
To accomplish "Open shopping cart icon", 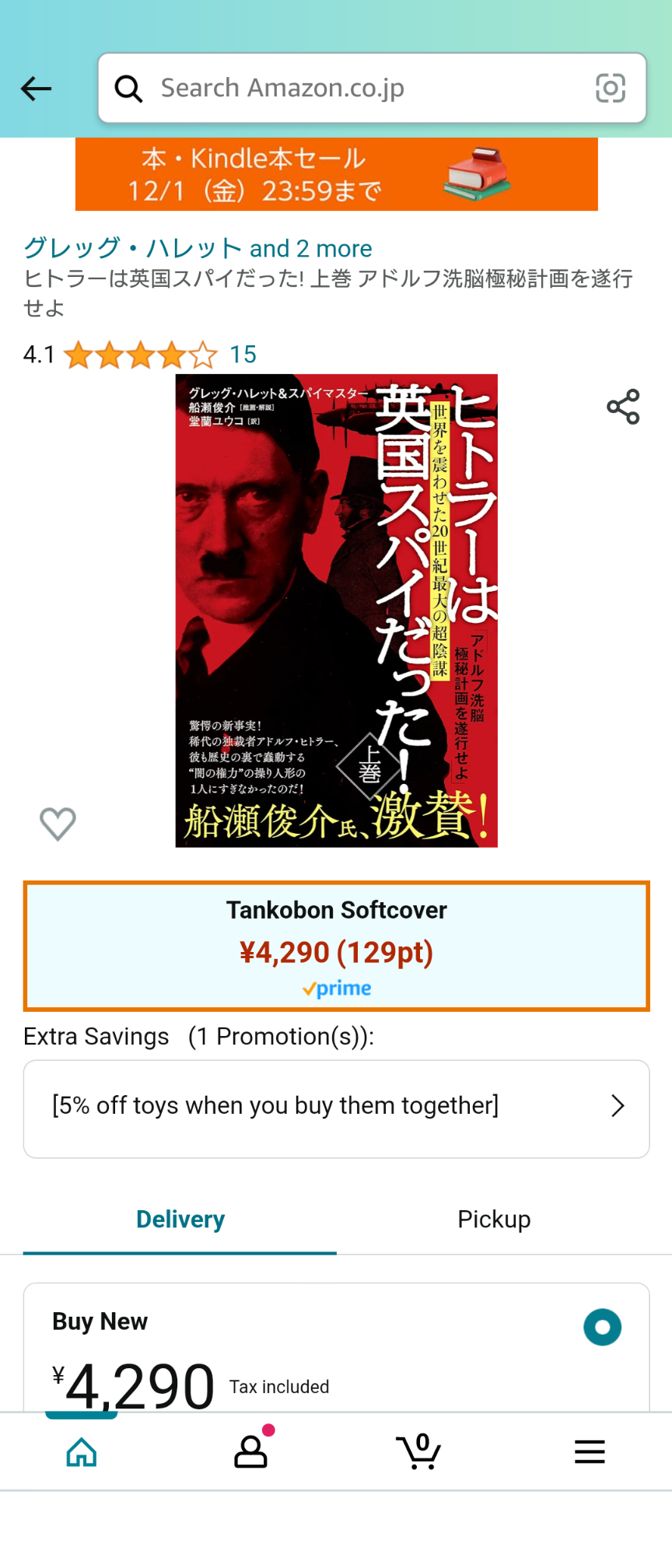I will [x=418, y=1451].
